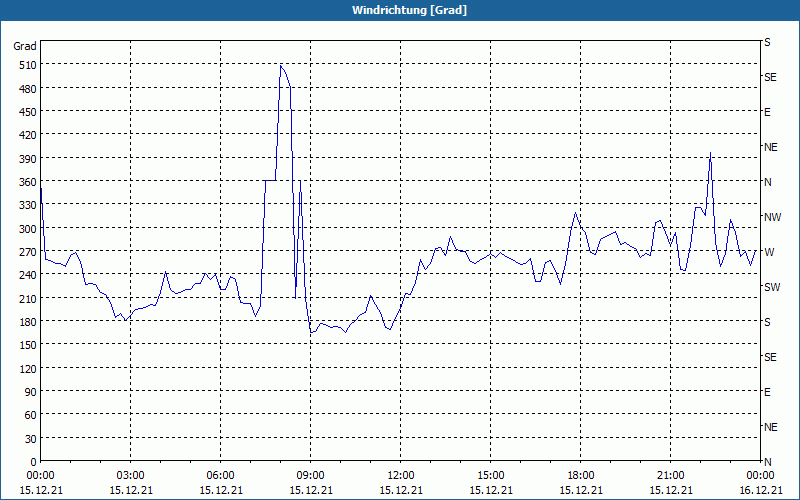Select the 90 y-axis value
This screenshot has width=800, height=500.
tap(31, 392)
